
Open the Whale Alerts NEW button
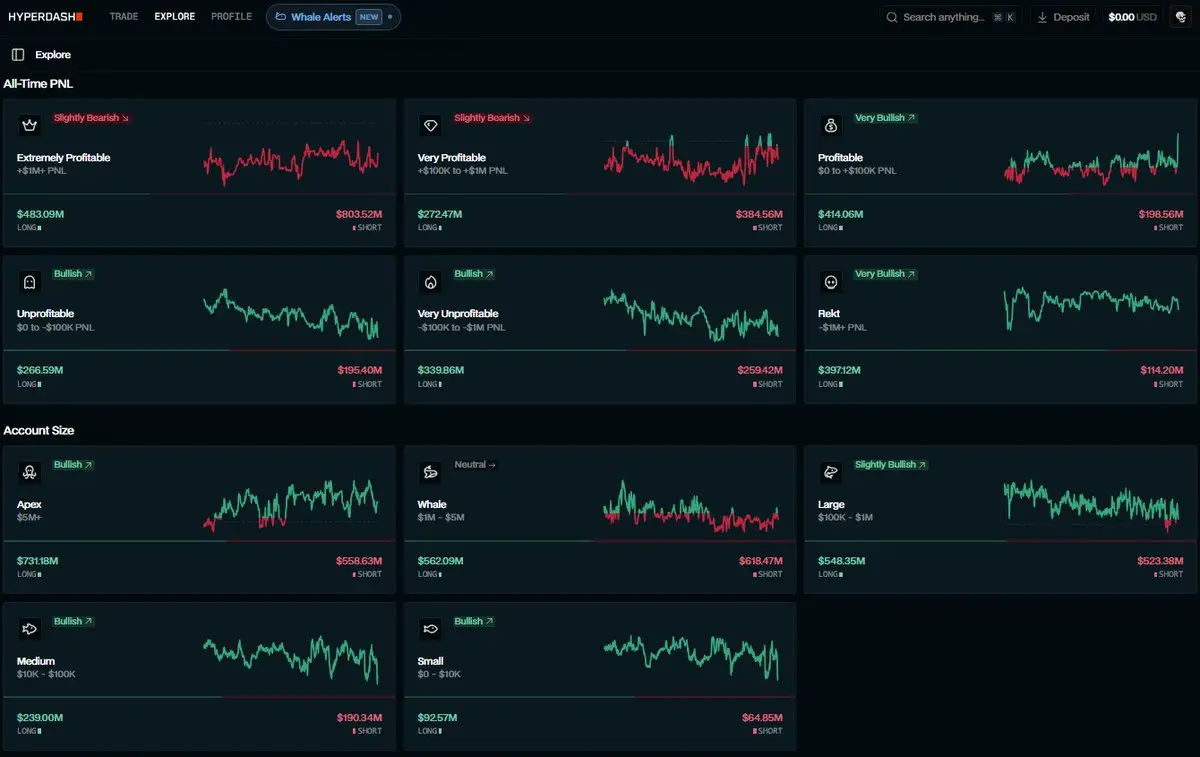point(333,17)
